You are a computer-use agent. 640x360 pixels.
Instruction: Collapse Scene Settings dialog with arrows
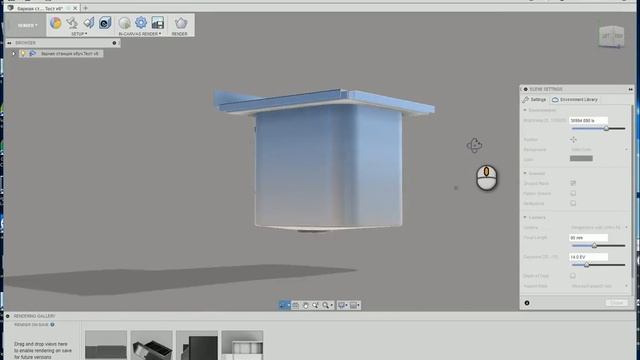point(630,89)
